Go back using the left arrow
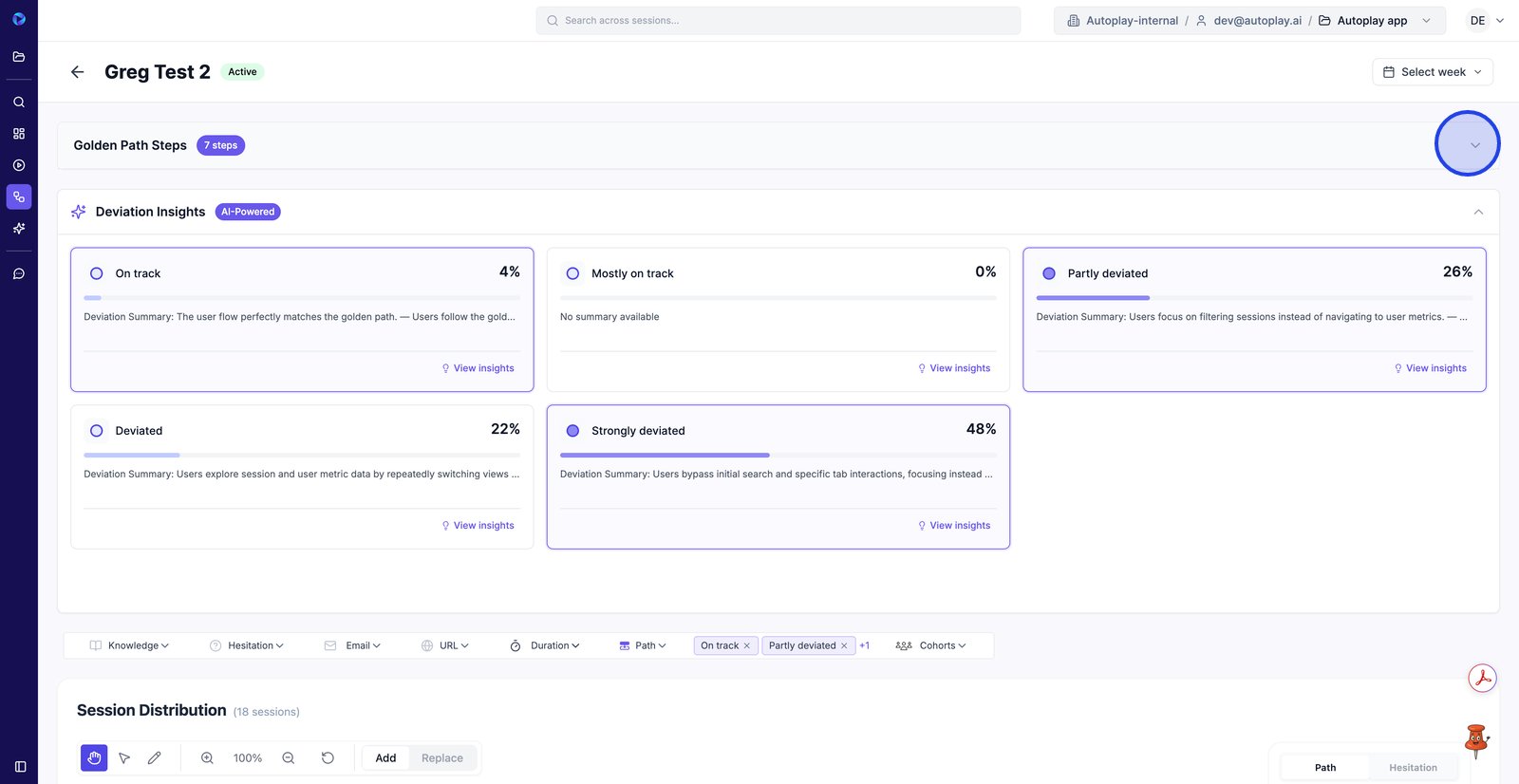1519x784 pixels. click(78, 72)
